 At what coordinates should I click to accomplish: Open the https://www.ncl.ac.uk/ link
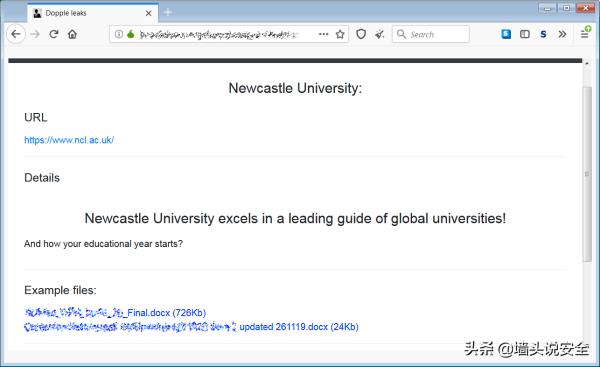point(69,140)
